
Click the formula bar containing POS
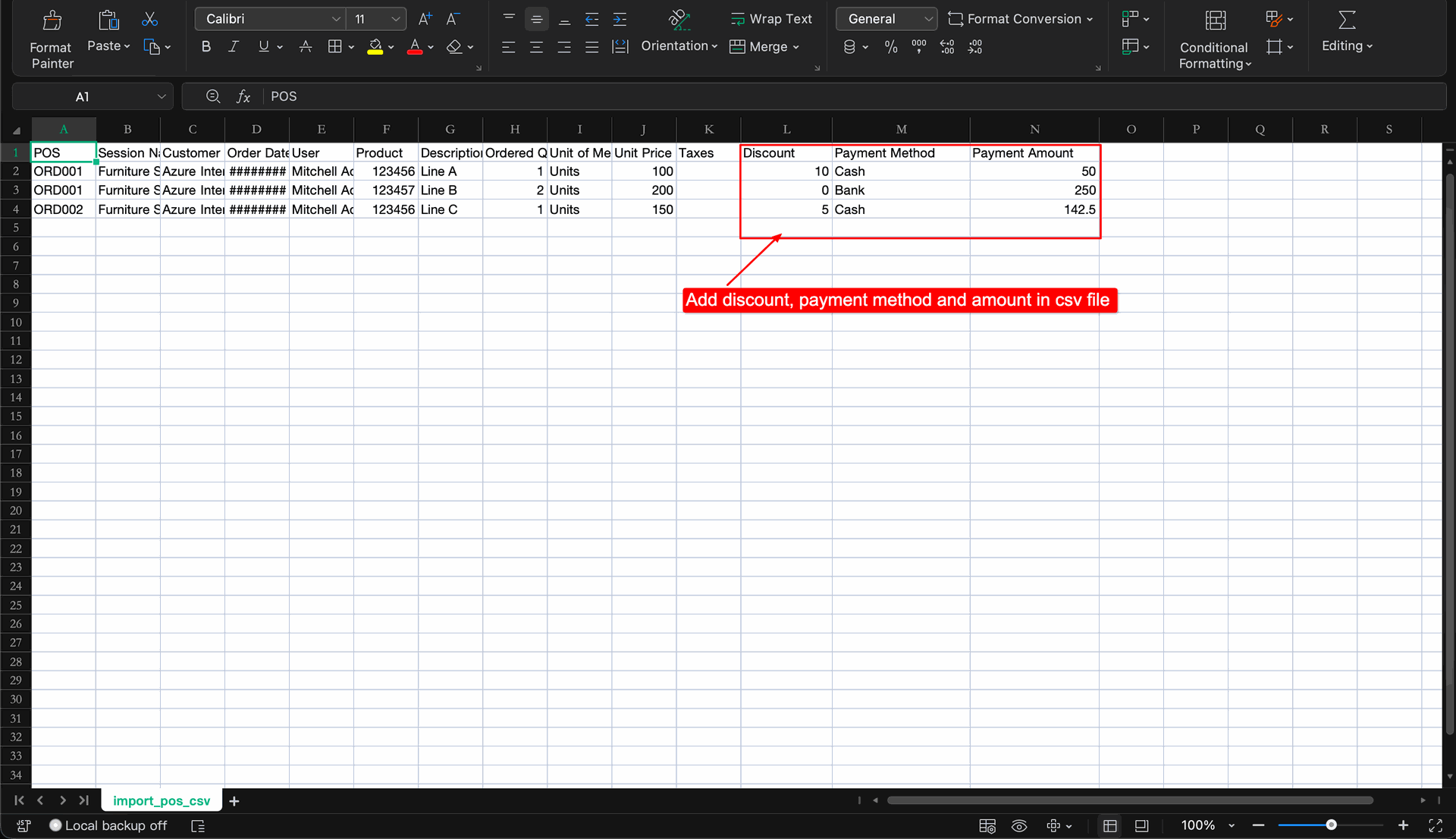[853, 96]
